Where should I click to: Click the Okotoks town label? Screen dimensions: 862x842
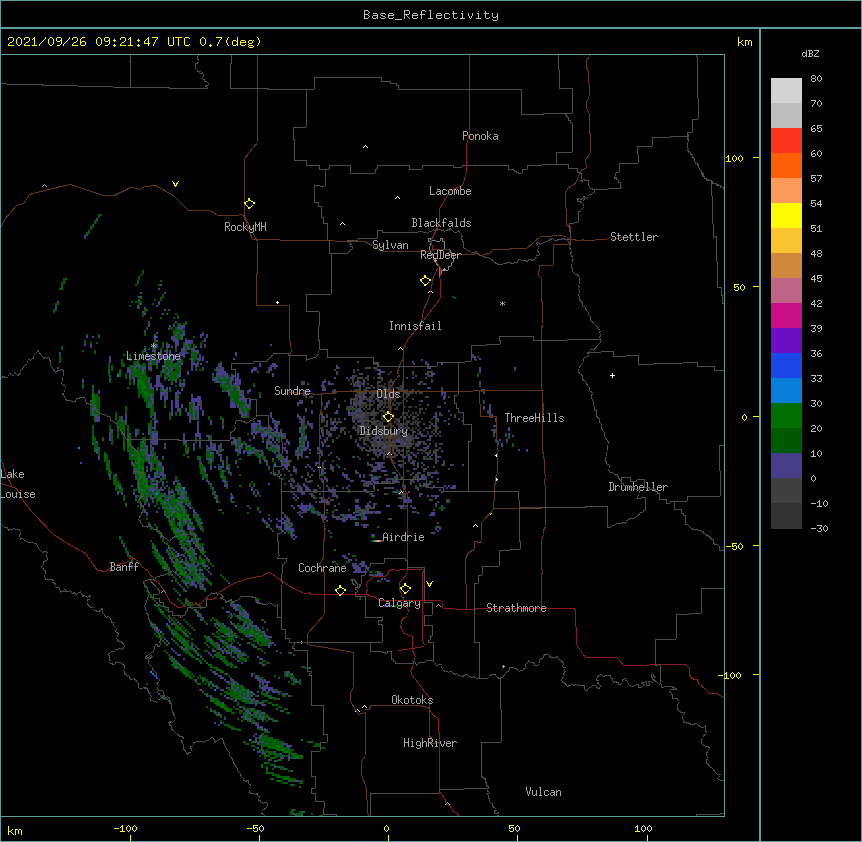[412, 700]
